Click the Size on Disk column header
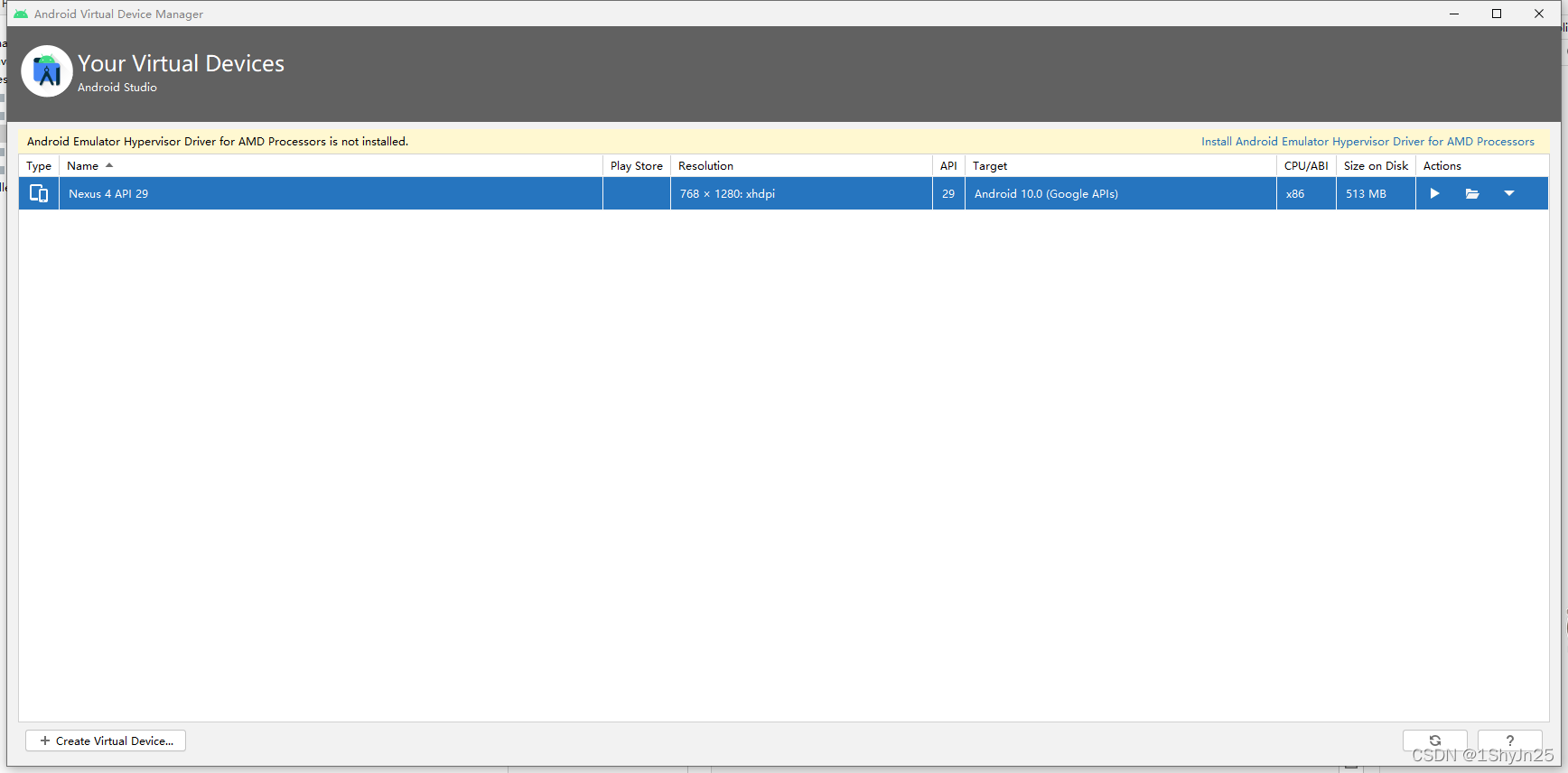The width and height of the screenshot is (1568, 773). click(x=1376, y=166)
